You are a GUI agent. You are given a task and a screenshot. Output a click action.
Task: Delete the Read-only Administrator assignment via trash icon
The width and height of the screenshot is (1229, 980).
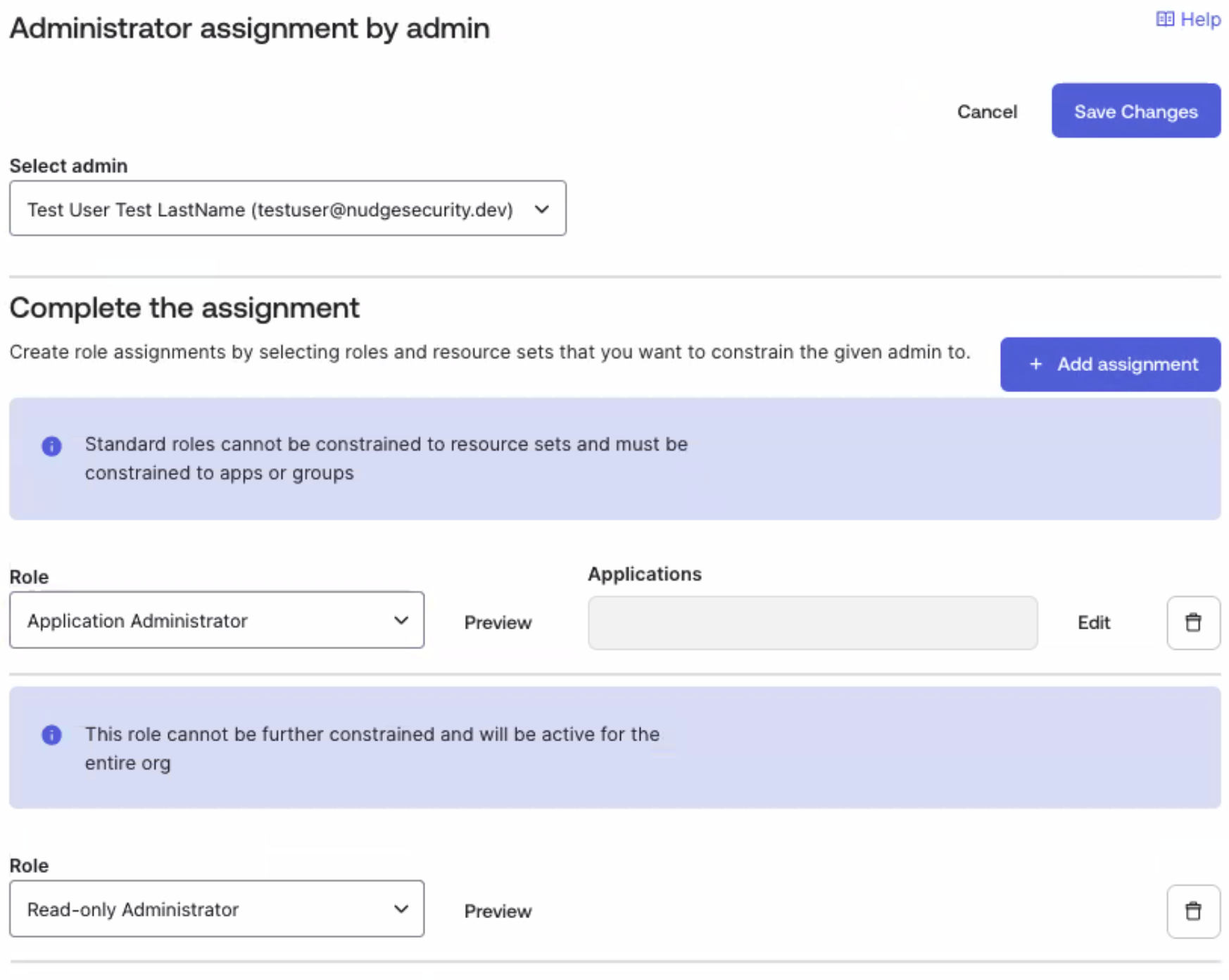point(1192,911)
